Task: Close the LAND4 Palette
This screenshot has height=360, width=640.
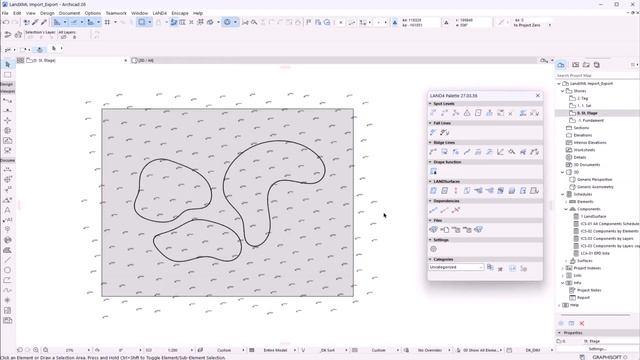Action: click(x=538, y=96)
